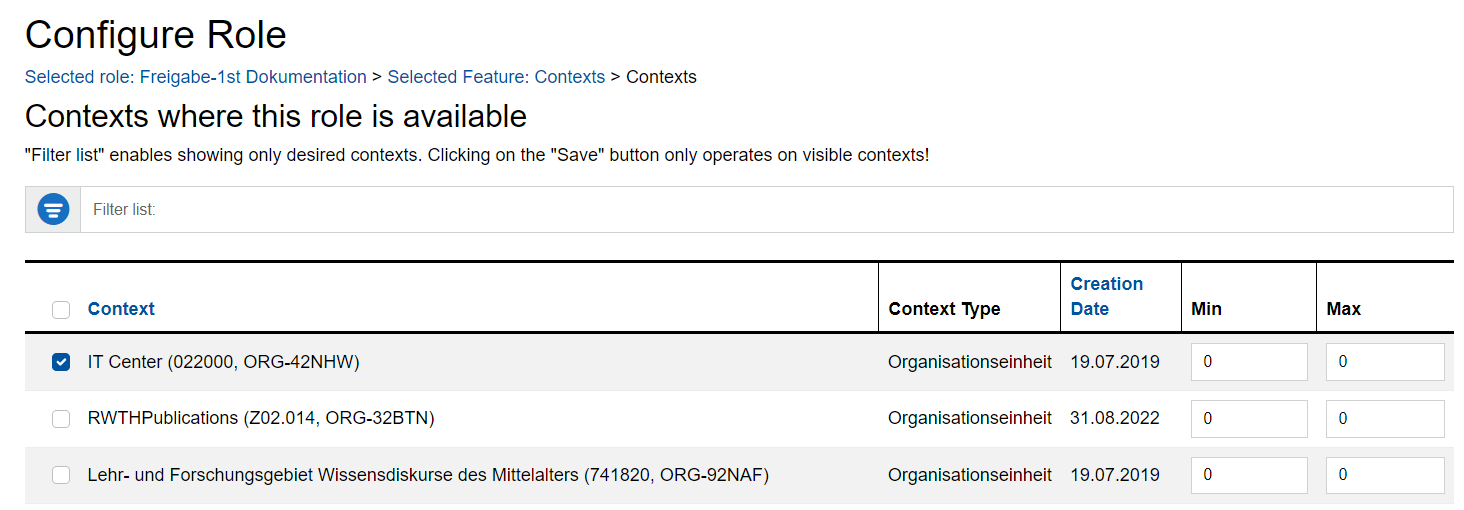This screenshot has height=510, width=1464.
Task: Click the Context Type column header
Action: [944, 309]
